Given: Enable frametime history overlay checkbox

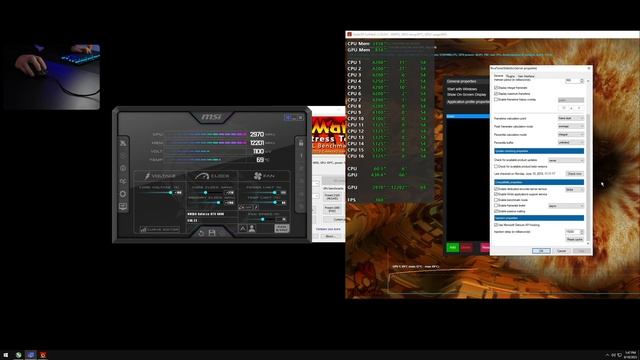Looking at the screenshot, I should [x=496, y=99].
